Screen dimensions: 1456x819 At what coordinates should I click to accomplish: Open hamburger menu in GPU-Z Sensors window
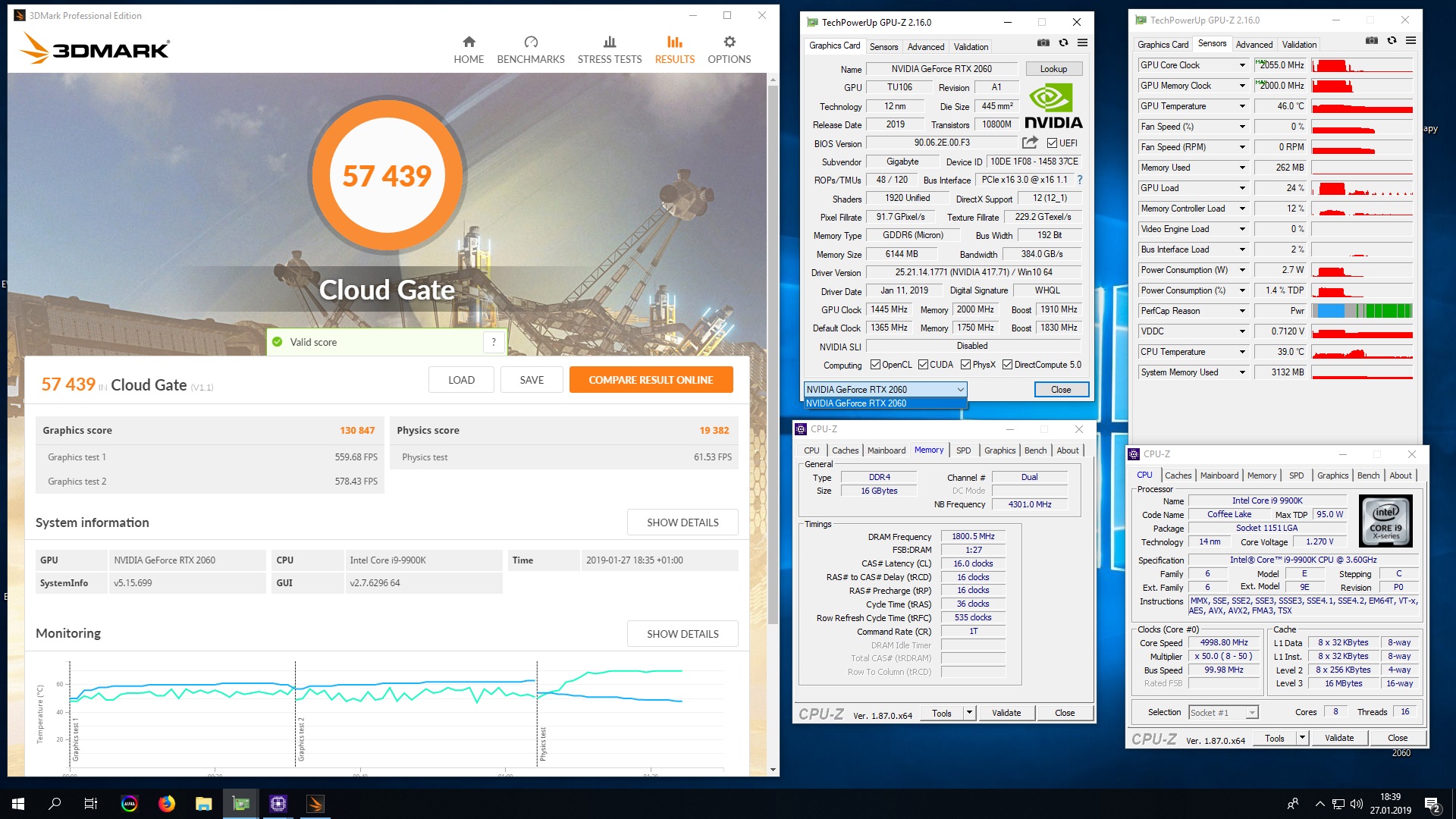click(1411, 41)
